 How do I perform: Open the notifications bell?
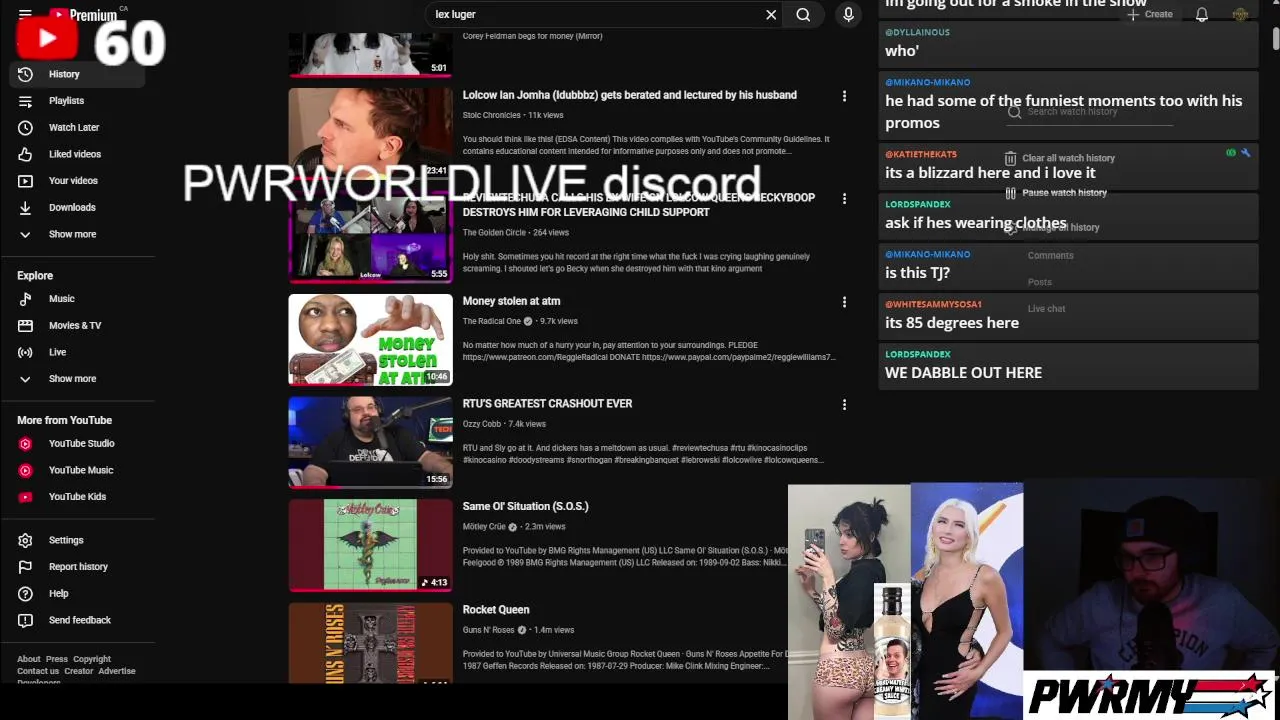(x=1202, y=14)
